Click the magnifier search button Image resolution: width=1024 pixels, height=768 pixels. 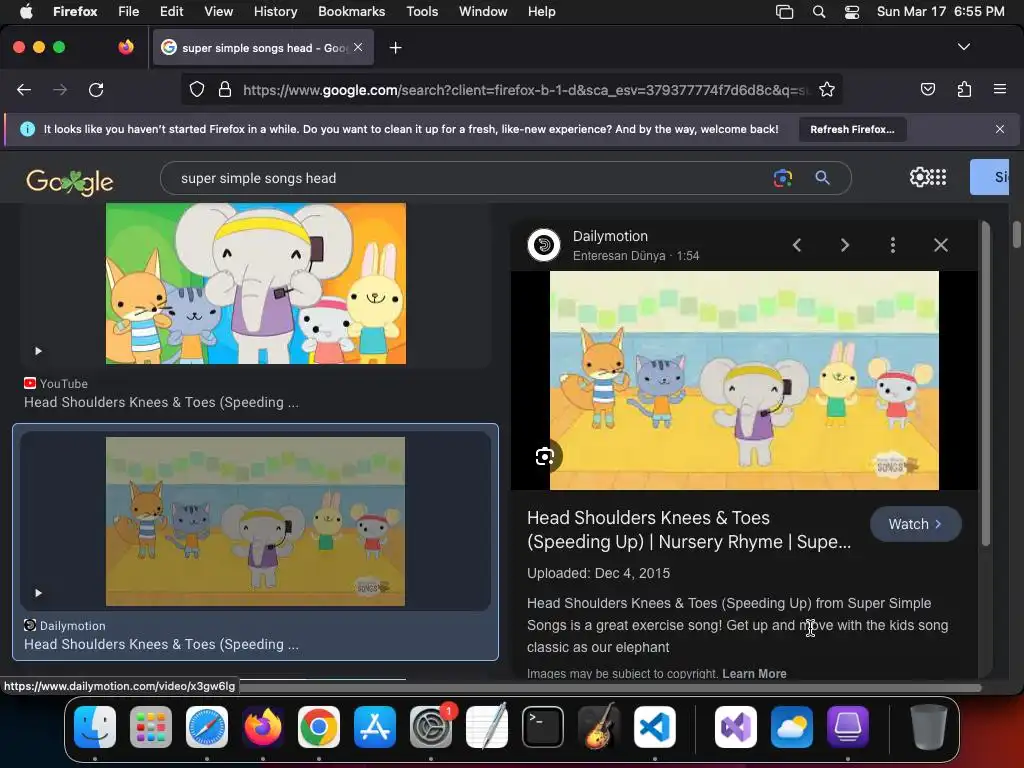coord(822,178)
